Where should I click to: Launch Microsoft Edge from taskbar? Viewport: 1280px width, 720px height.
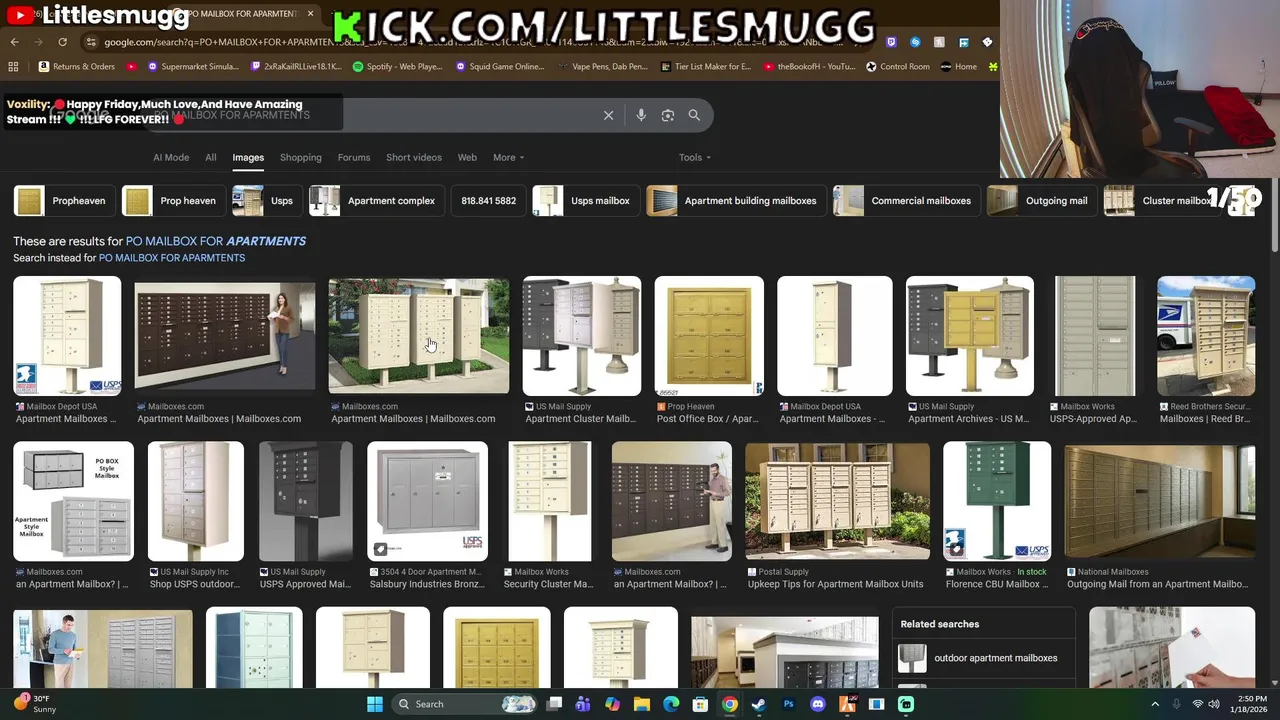671,704
